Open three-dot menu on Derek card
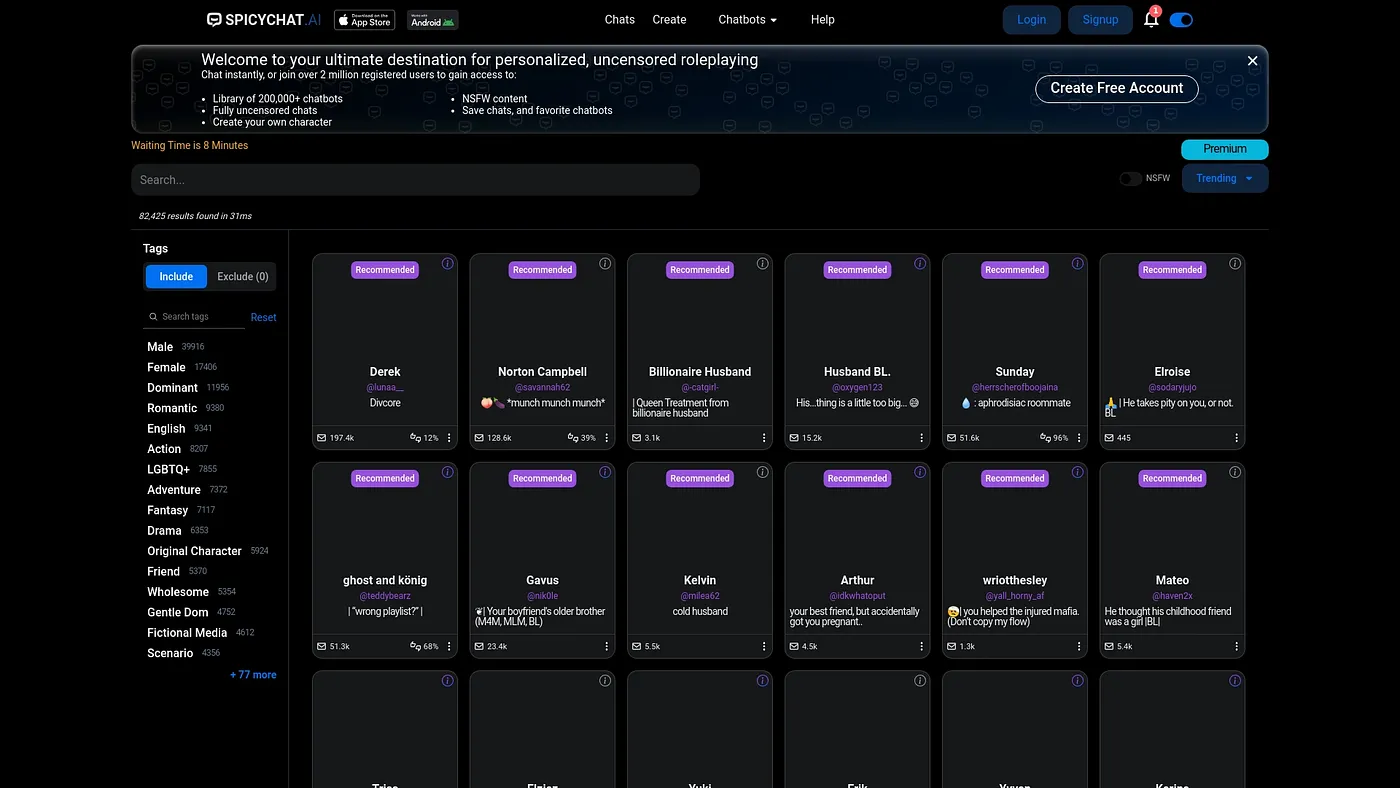1400x788 pixels. (449, 438)
